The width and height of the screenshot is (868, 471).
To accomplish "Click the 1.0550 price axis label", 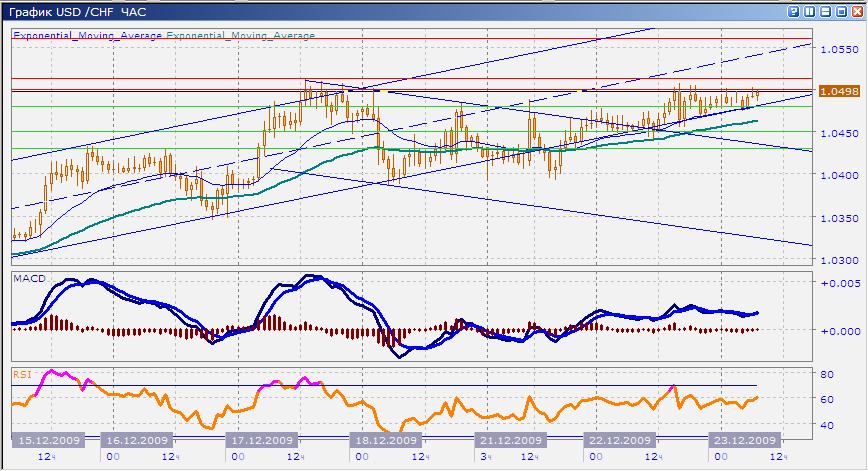I will [839, 48].
